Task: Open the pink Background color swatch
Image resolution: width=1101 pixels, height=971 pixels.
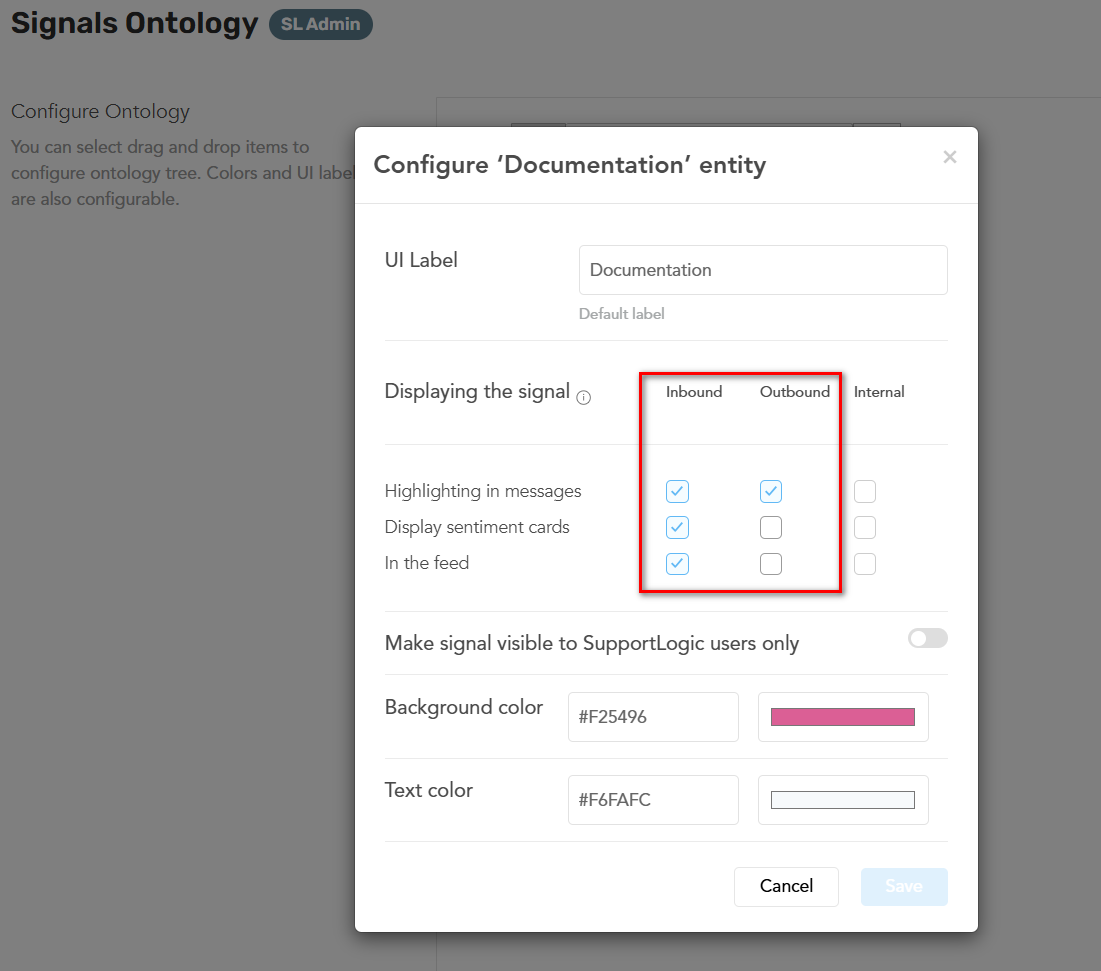Action: tap(843, 717)
